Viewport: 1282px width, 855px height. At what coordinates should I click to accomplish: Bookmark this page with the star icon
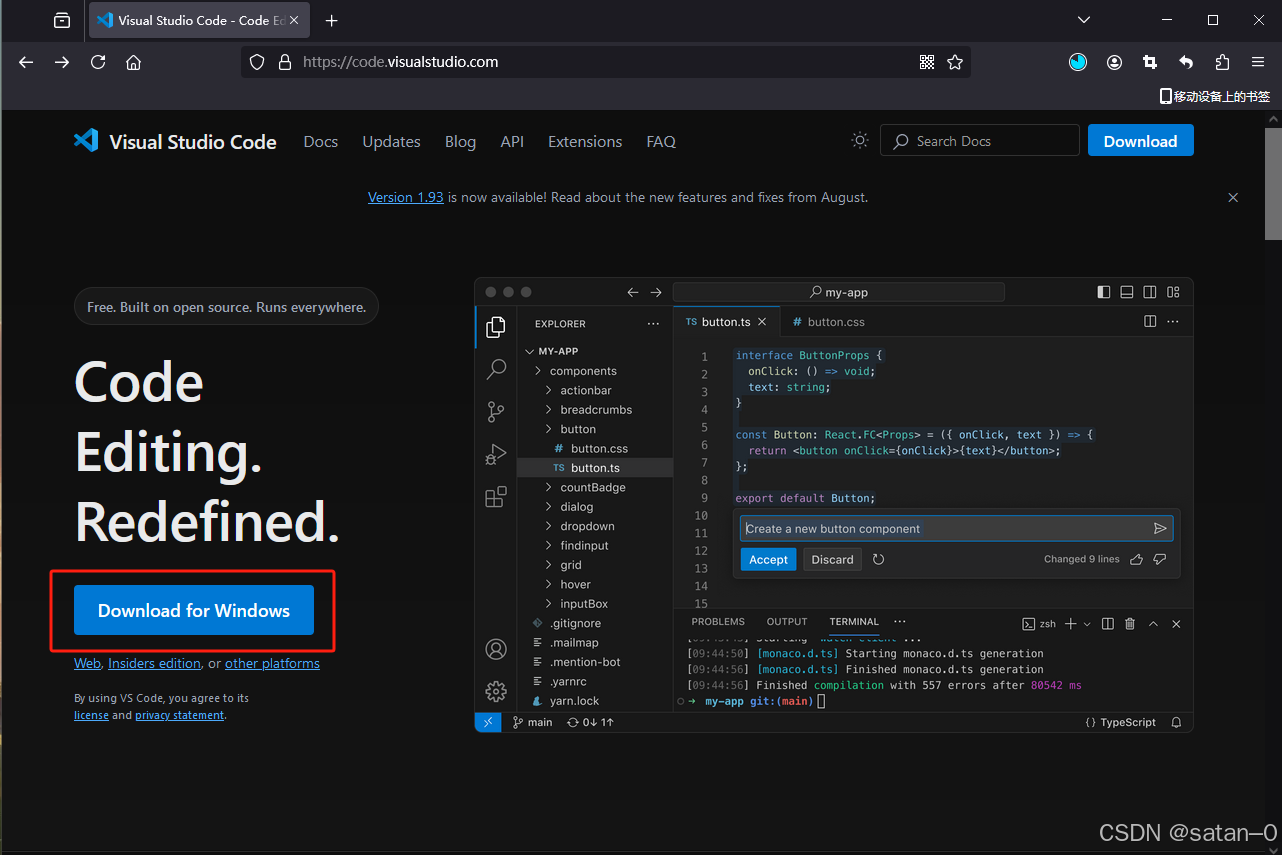coord(955,62)
